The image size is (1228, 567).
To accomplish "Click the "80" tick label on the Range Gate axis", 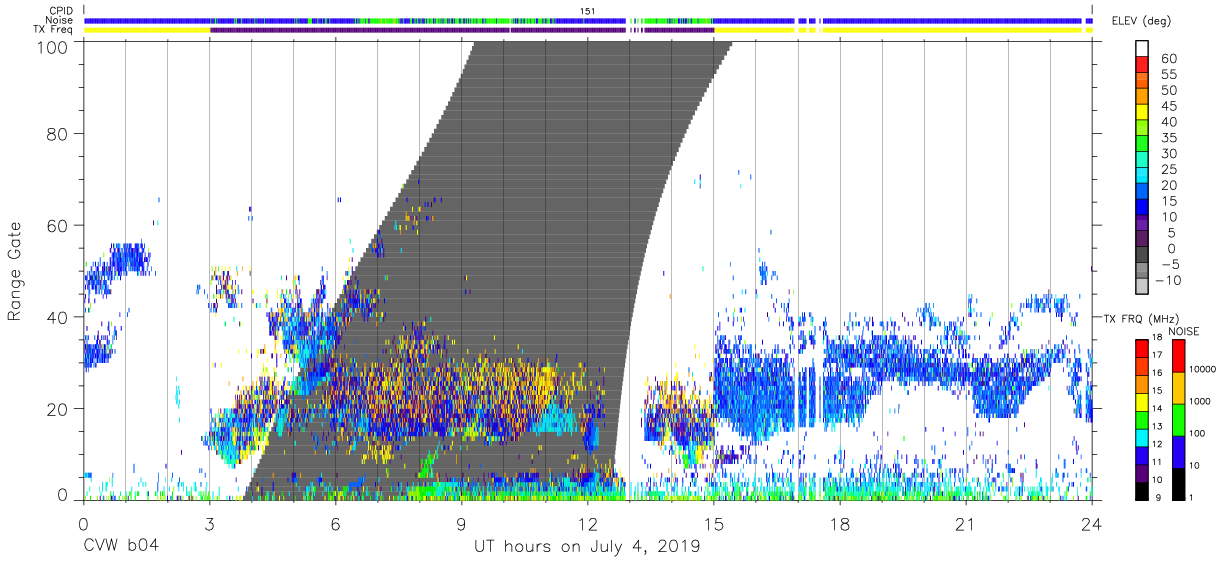I will coord(57,133).
